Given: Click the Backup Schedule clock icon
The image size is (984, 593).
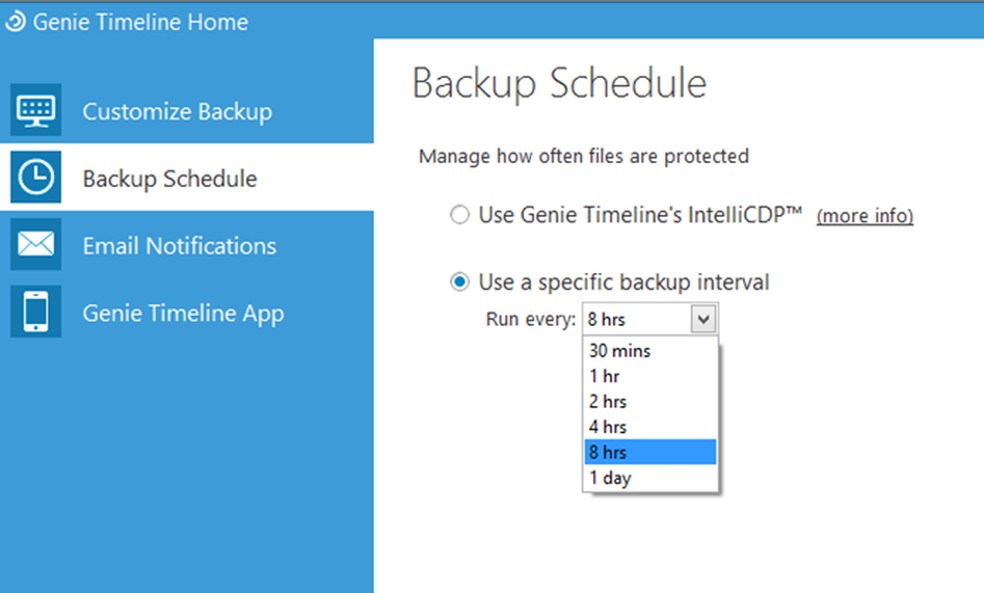Looking at the screenshot, I should coord(36,178).
